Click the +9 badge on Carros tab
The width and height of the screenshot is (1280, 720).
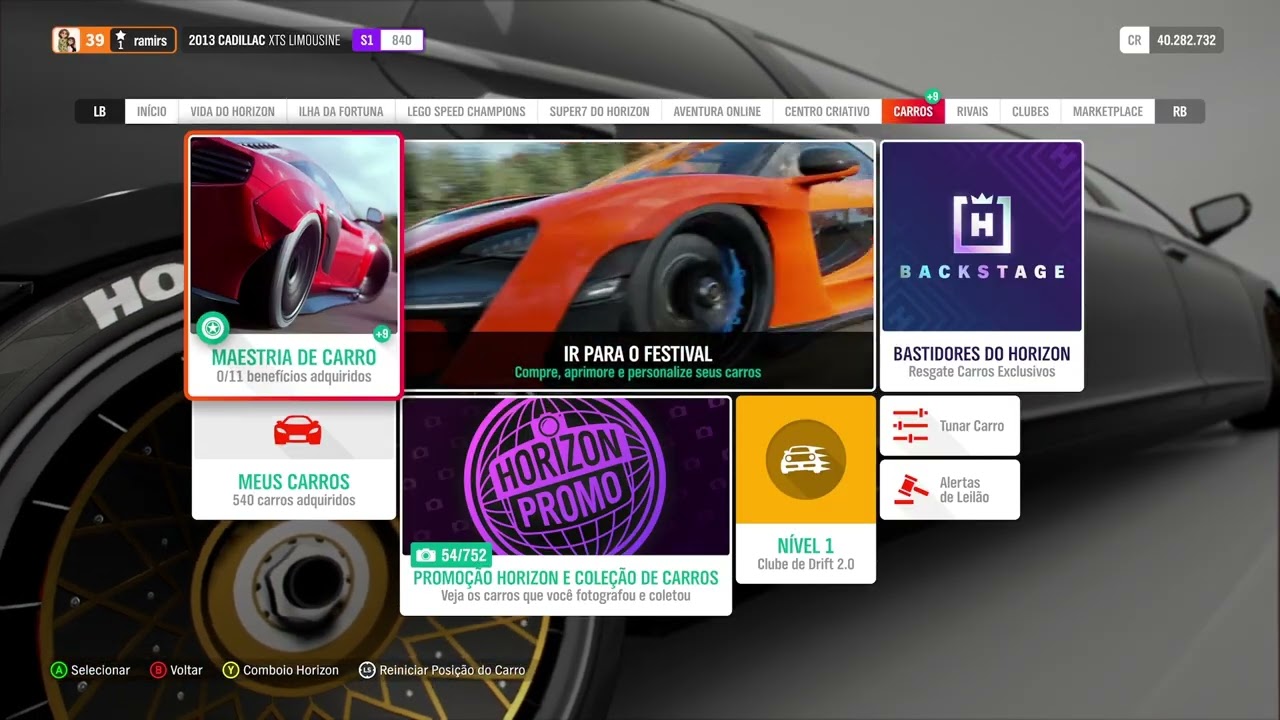click(932, 97)
